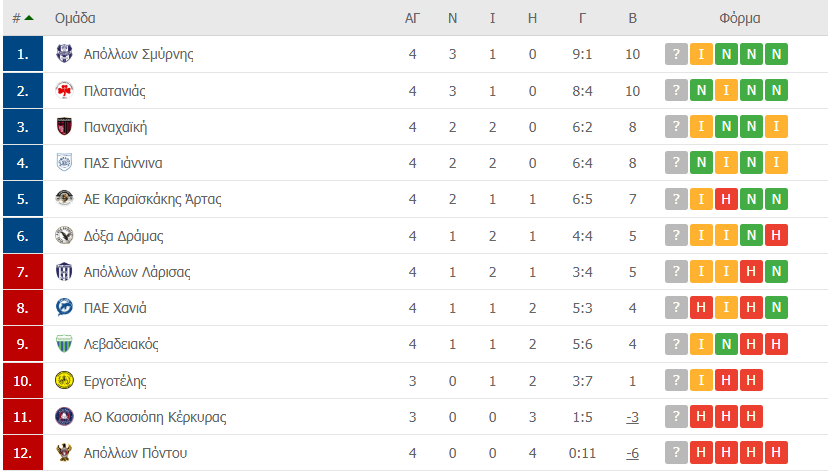Click ΑΟ Κασσιόπη Κέρκυρας -3 points deduction
Viewport: 833px width, 472px height.
(632, 417)
